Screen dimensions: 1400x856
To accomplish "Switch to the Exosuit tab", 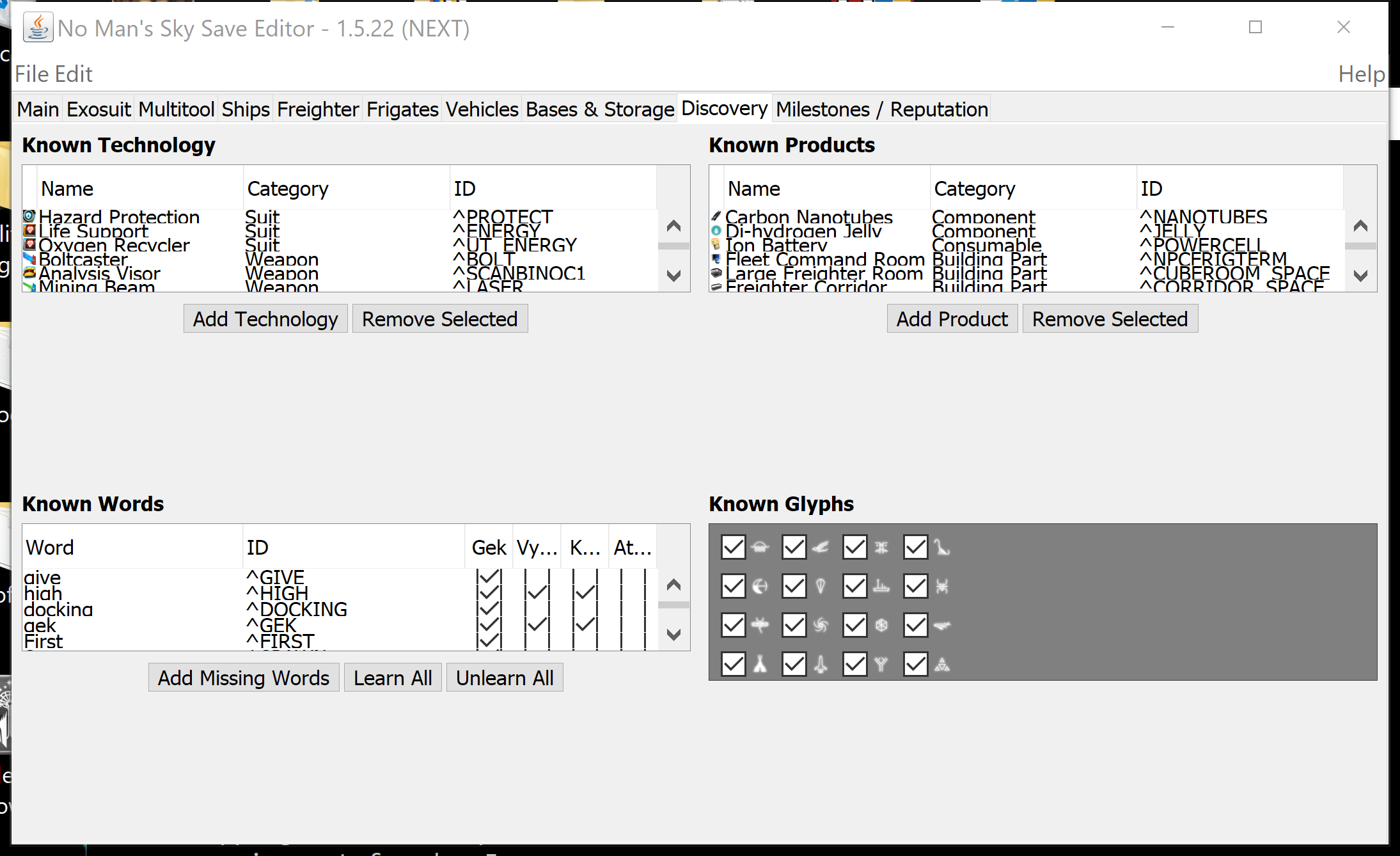I will click(x=98, y=109).
